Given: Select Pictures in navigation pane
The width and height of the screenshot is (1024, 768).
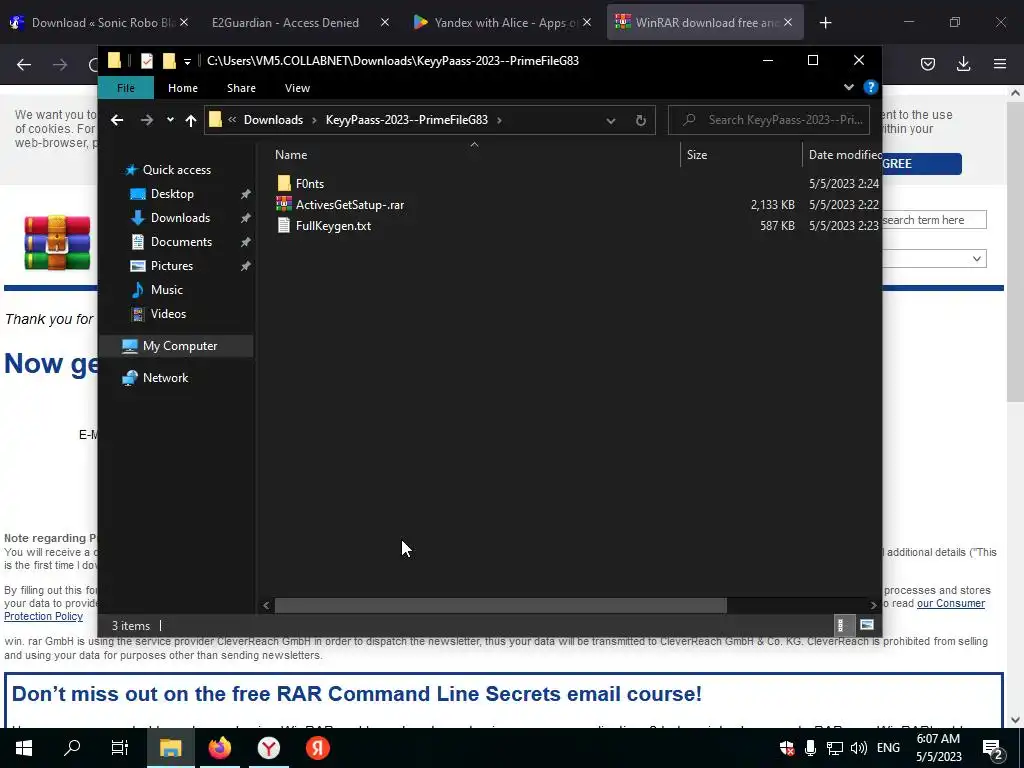Looking at the screenshot, I should pyautogui.click(x=172, y=266).
